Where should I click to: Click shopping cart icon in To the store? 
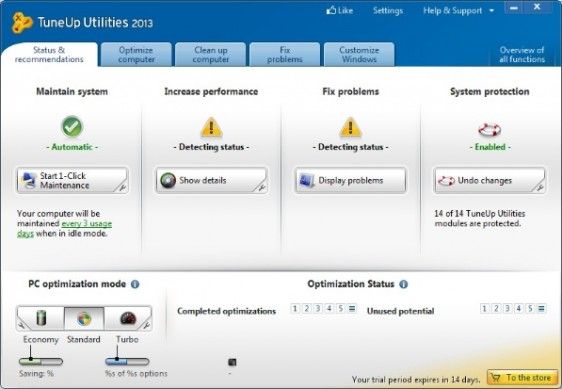(x=496, y=378)
